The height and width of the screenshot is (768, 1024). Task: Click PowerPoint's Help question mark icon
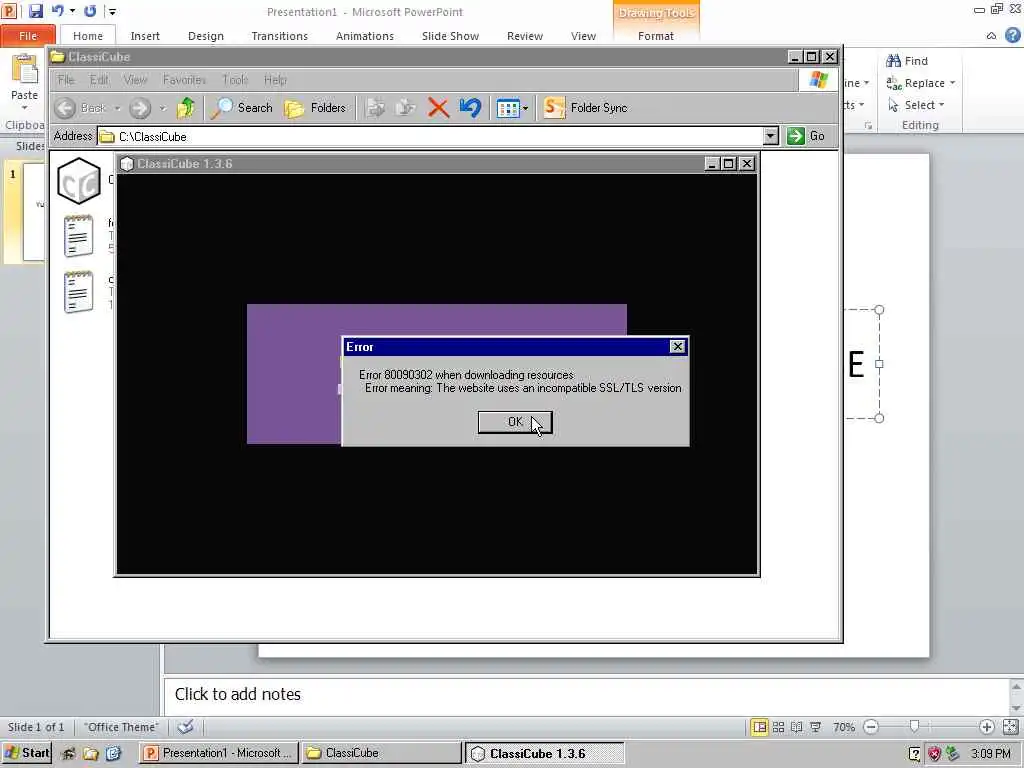pos(1012,35)
